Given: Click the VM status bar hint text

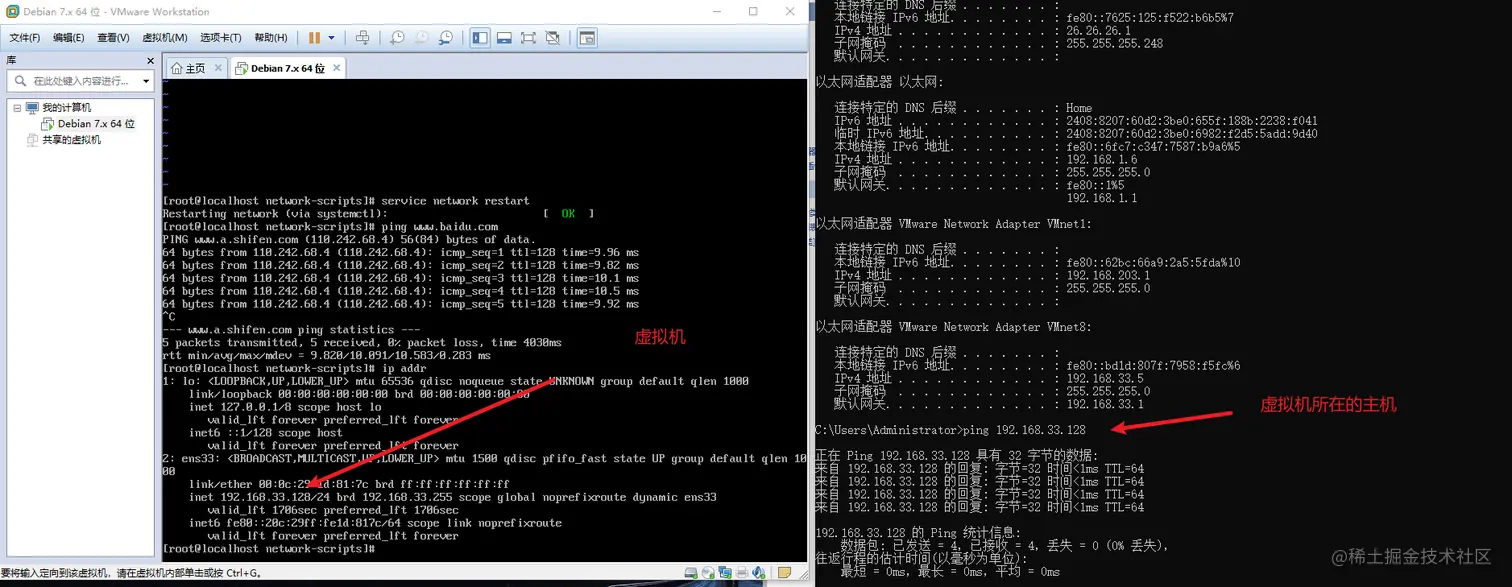Looking at the screenshot, I should pos(130,573).
